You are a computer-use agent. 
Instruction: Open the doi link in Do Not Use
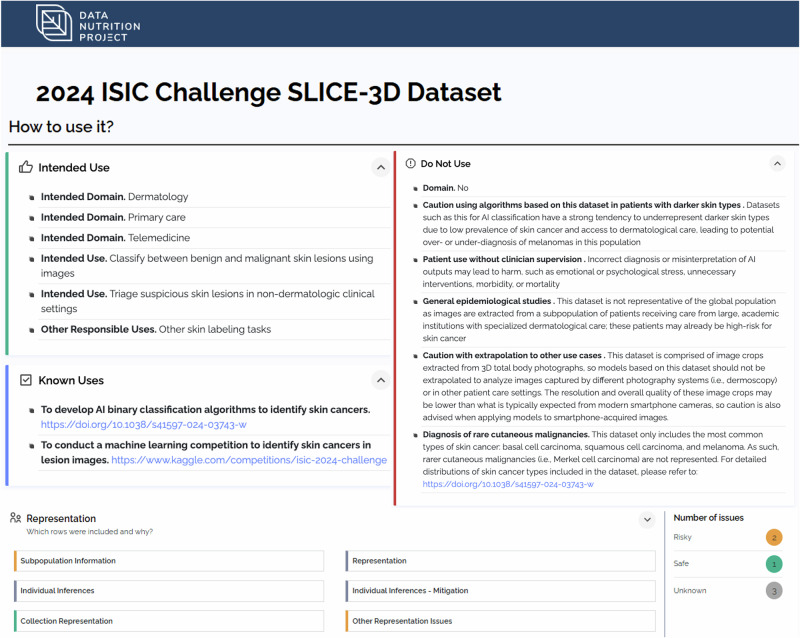pyautogui.click(x=508, y=484)
